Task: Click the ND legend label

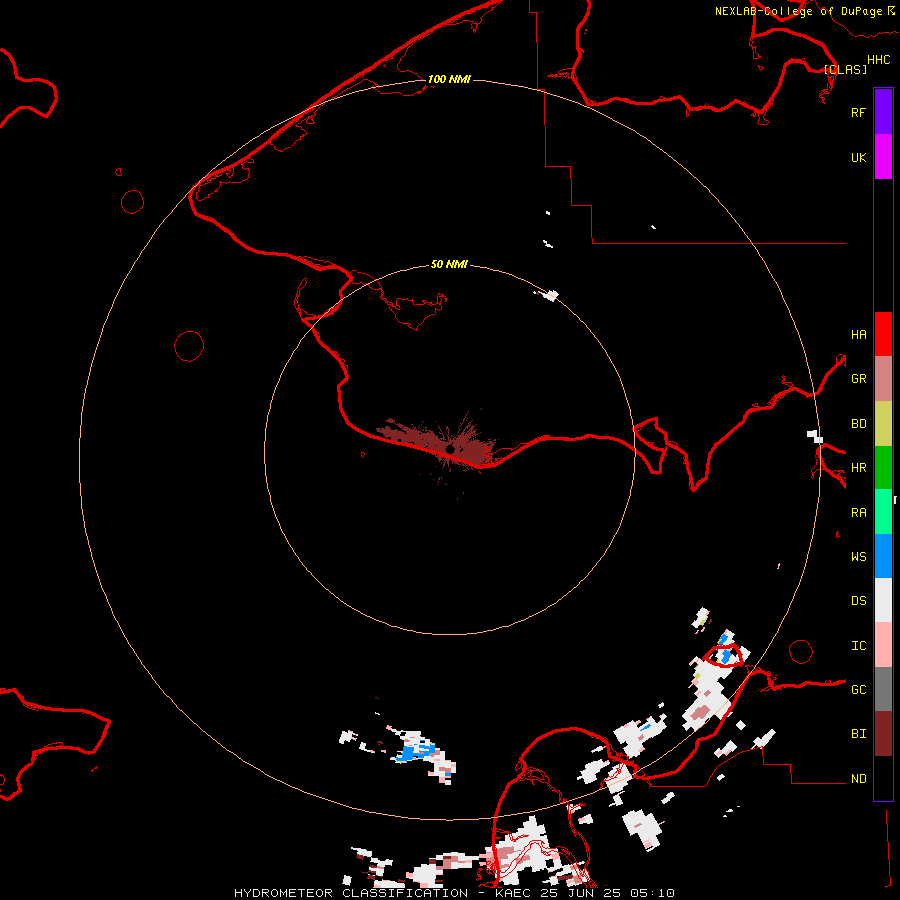Action: 858,779
